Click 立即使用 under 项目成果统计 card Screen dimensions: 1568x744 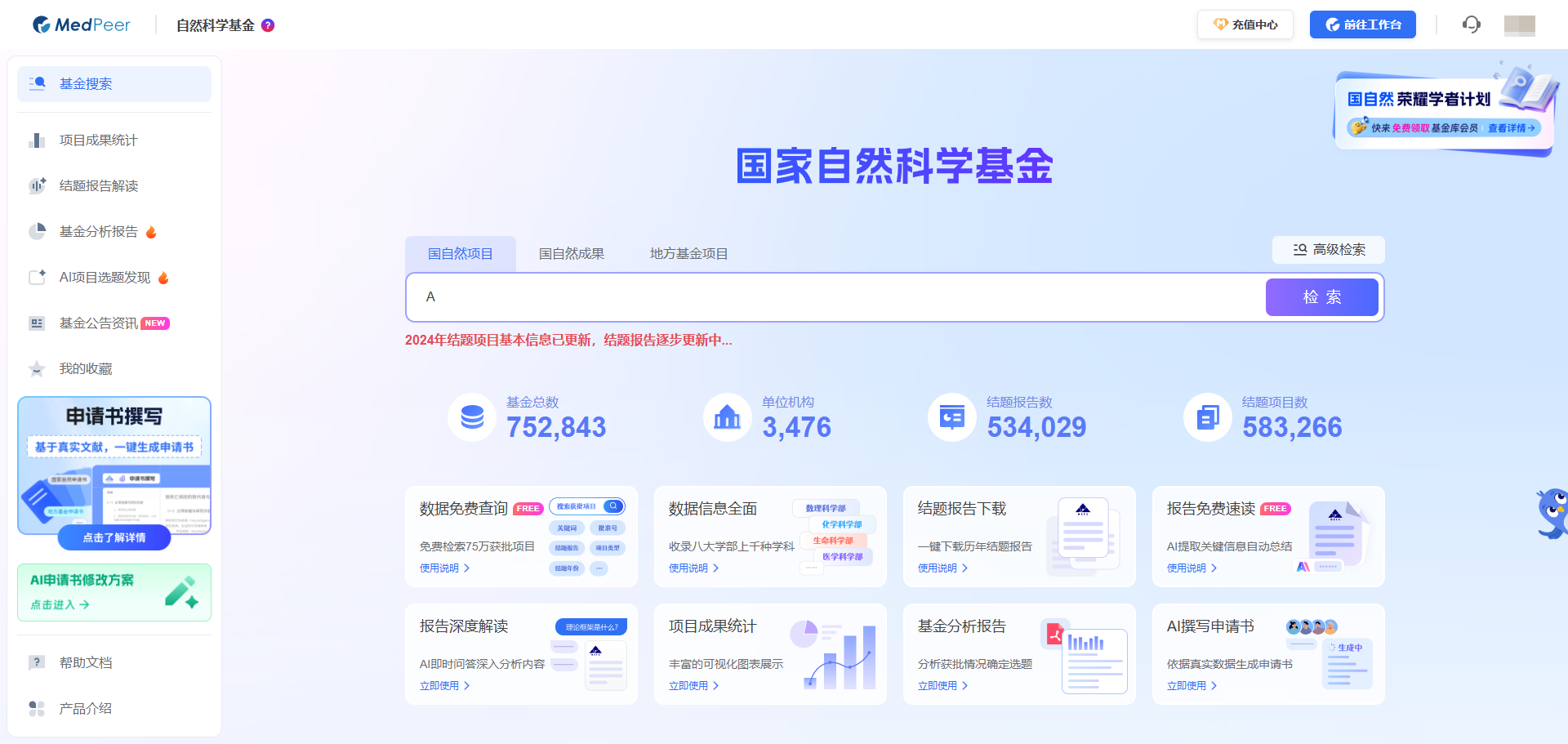(694, 686)
